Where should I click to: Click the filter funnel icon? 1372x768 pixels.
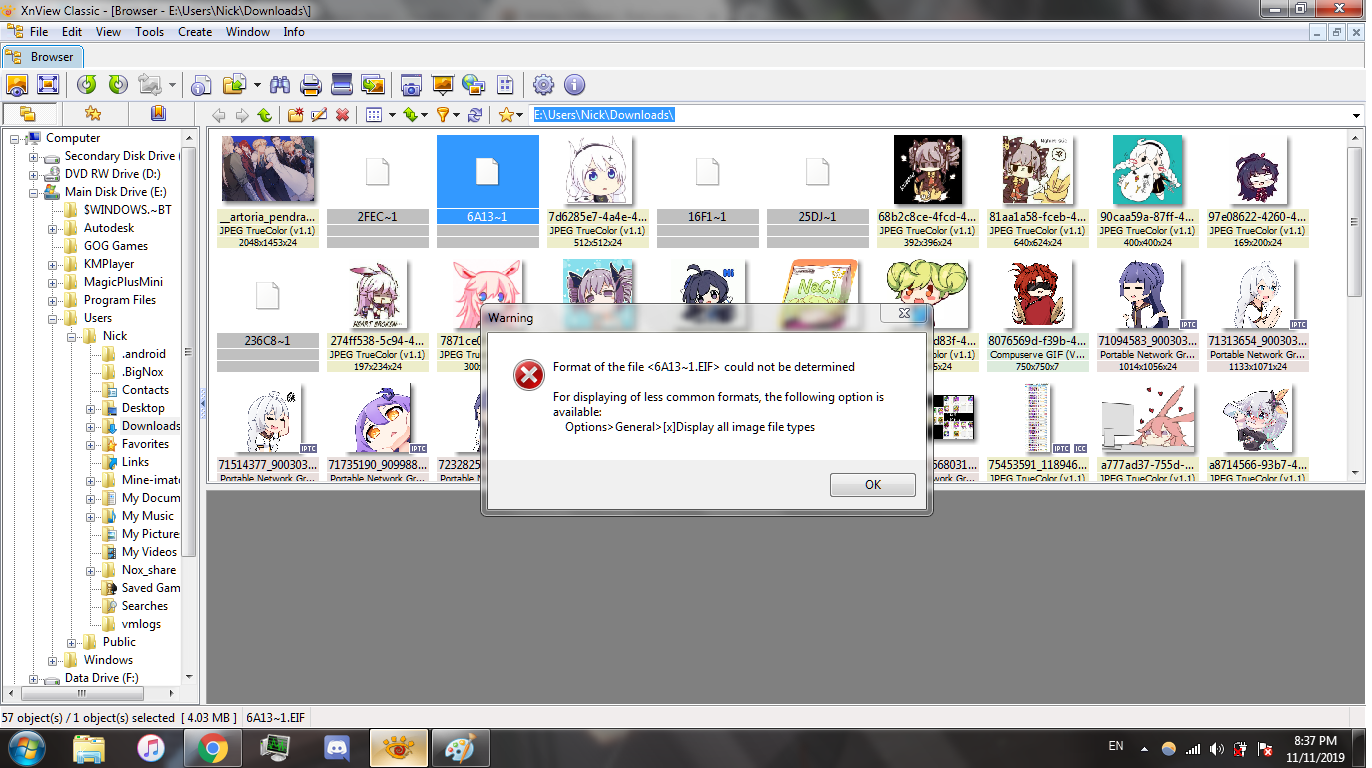[443, 115]
